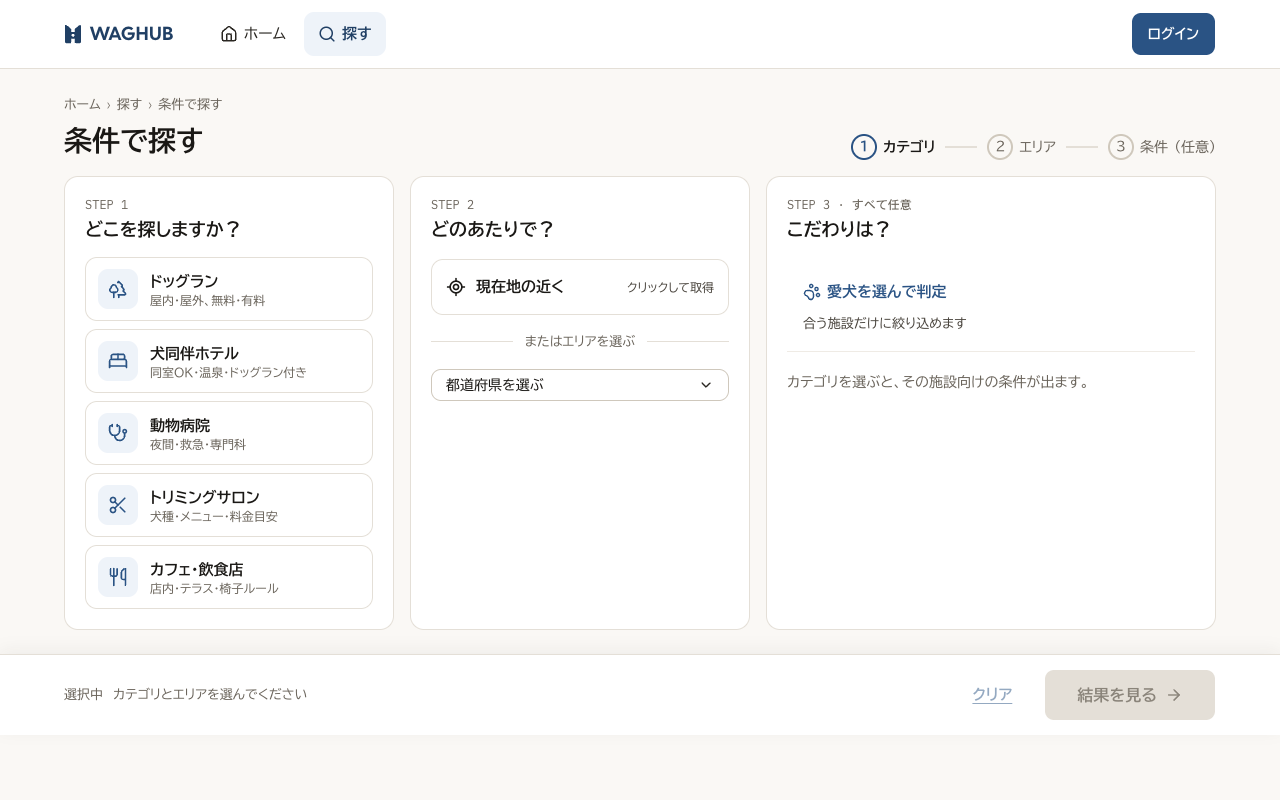
Task: Click the house icon beside ホーム
Action: coord(229,34)
